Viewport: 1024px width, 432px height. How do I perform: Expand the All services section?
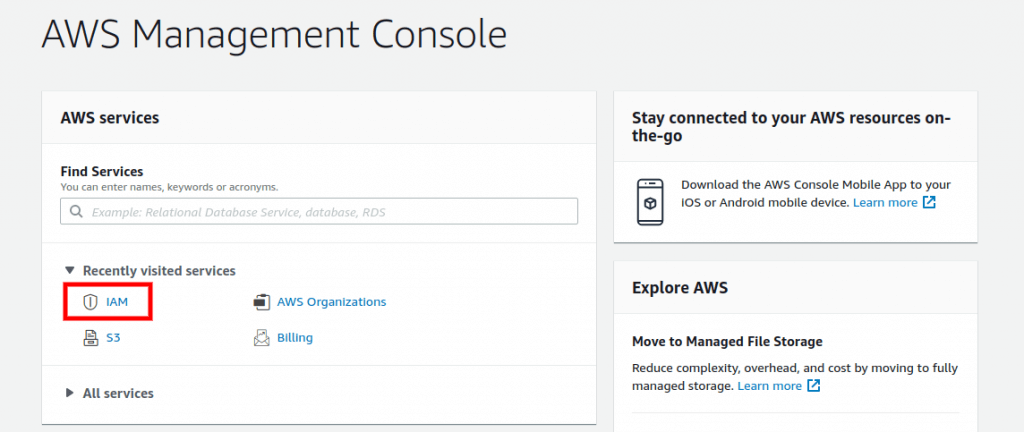[70, 393]
